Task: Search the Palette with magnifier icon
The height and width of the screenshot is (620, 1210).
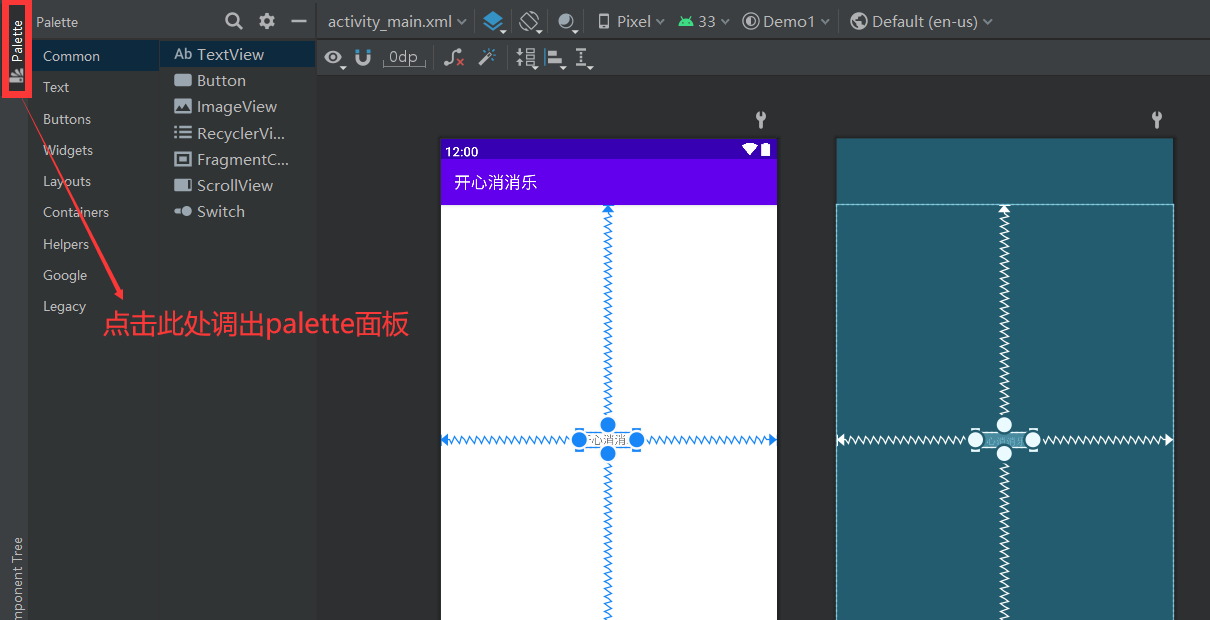Action: [234, 21]
